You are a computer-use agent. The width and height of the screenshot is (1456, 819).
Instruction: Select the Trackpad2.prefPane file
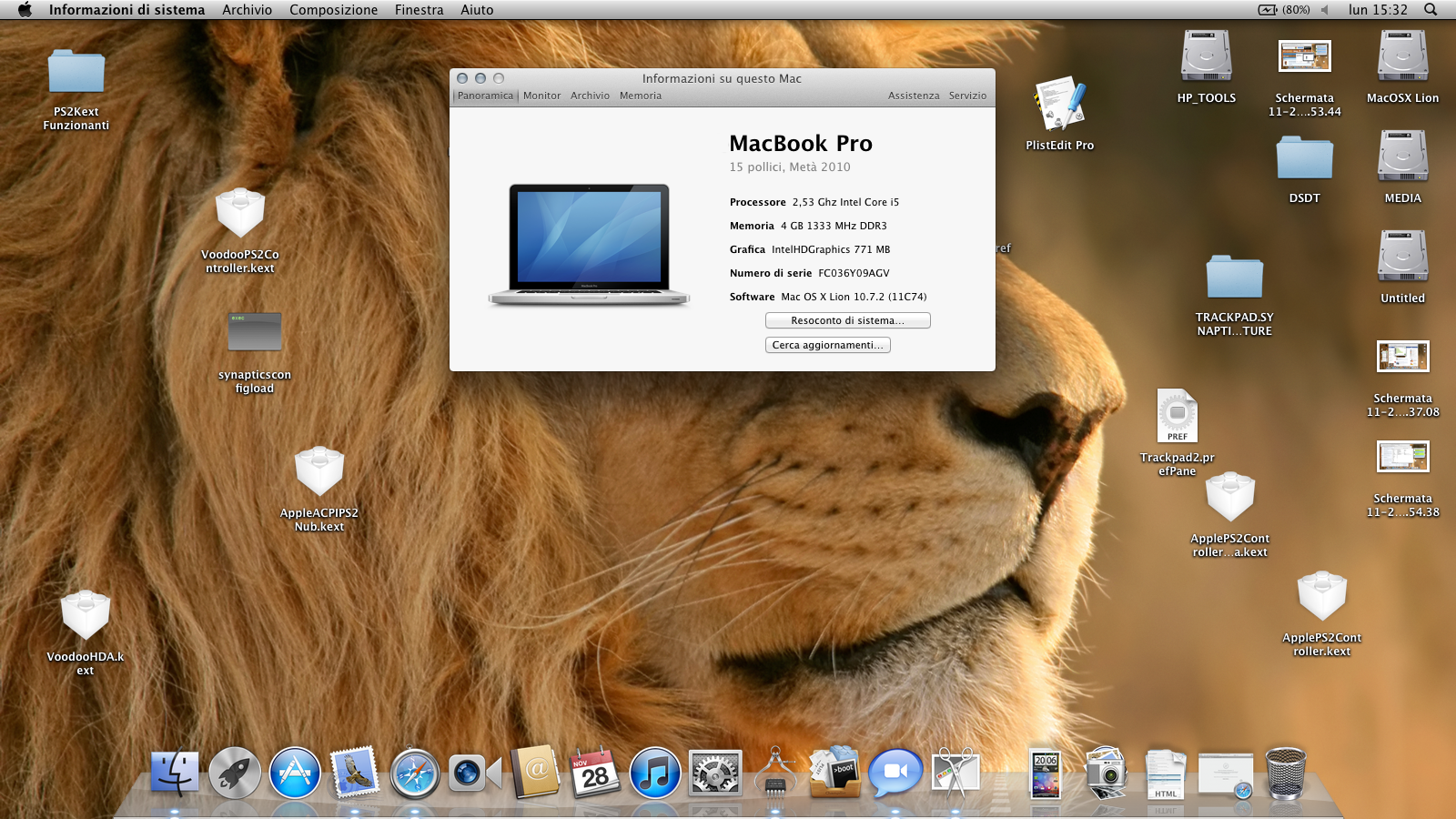tap(1177, 416)
